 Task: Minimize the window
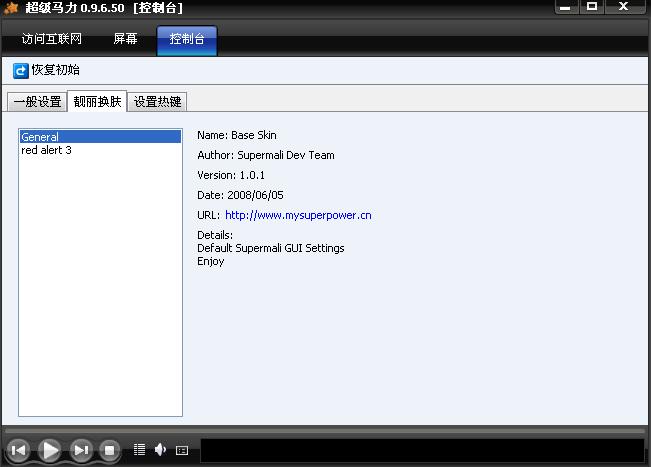pos(565,7)
